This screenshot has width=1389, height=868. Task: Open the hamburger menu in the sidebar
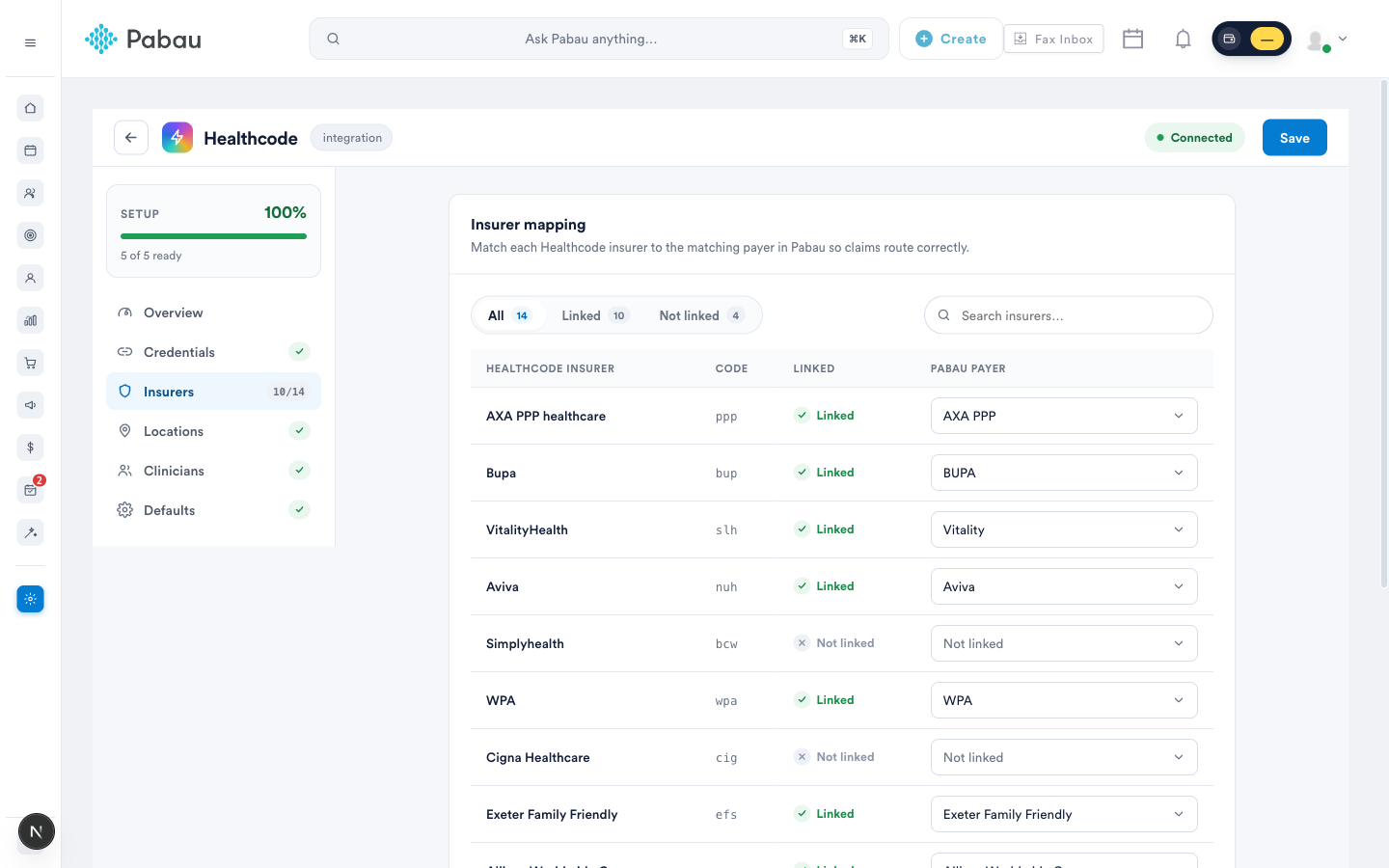point(30,42)
